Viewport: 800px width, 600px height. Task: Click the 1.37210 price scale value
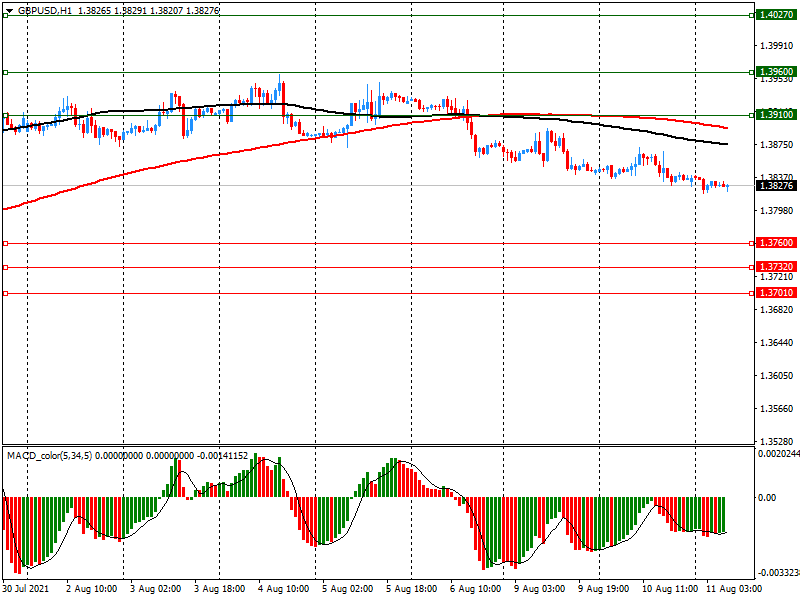click(777, 277)
